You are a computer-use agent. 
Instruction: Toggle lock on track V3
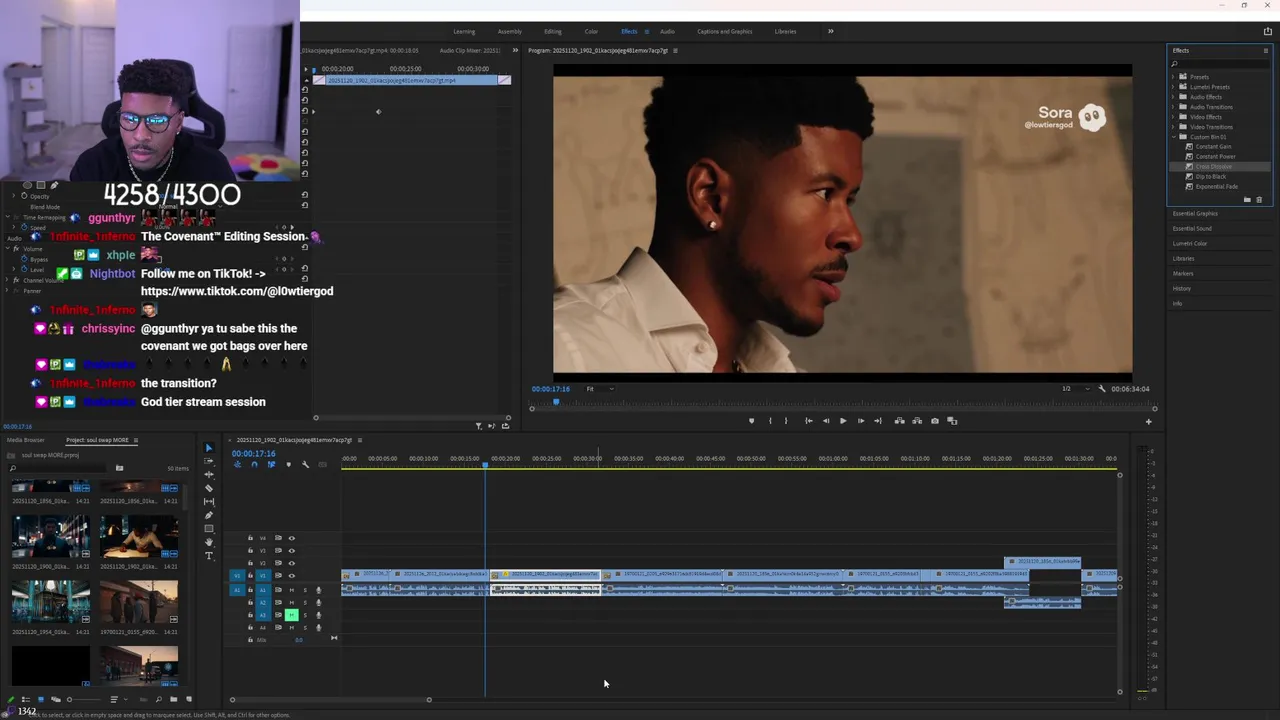point(250,551)
